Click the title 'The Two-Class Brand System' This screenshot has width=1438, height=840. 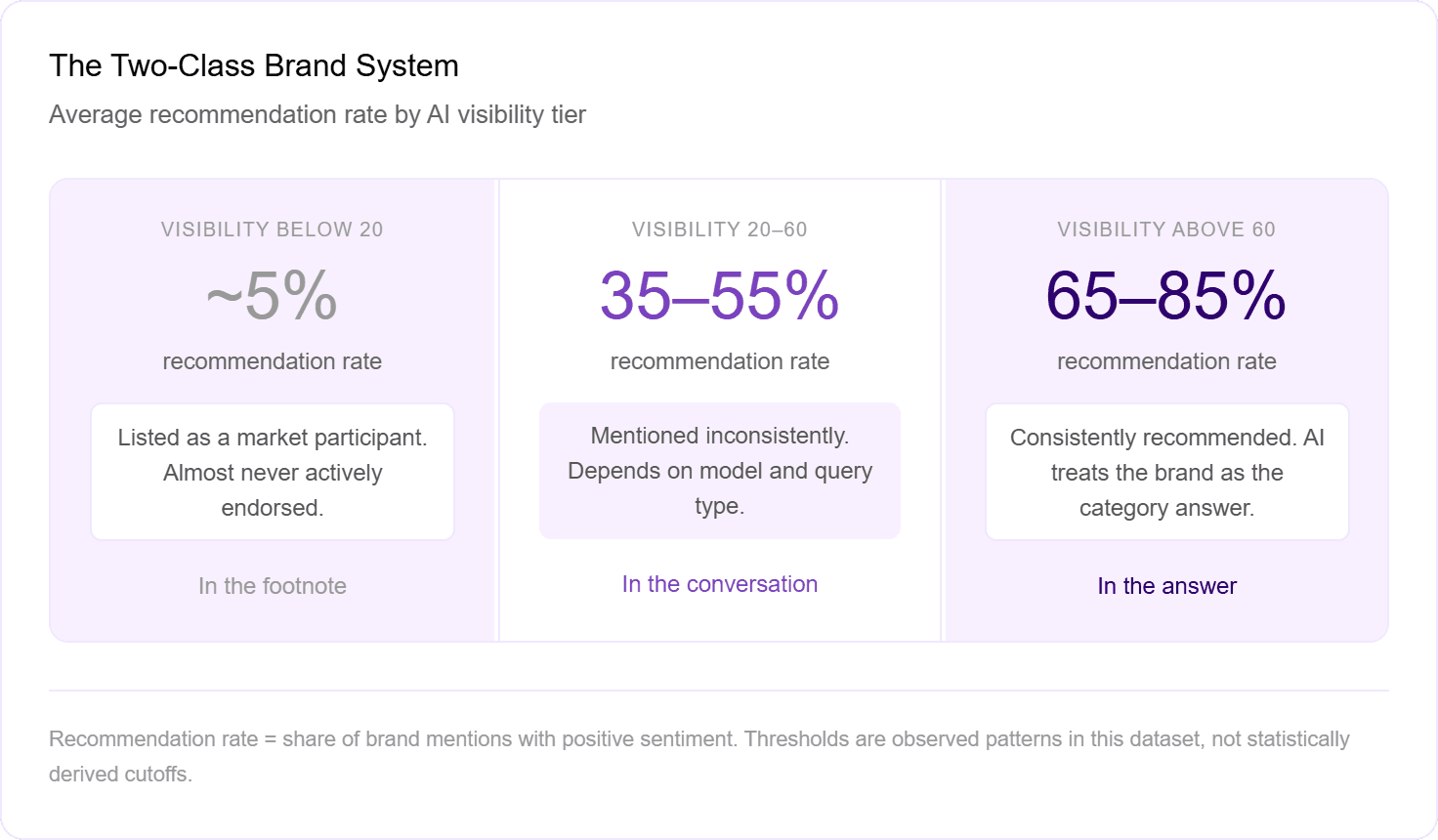pos(254,65)
